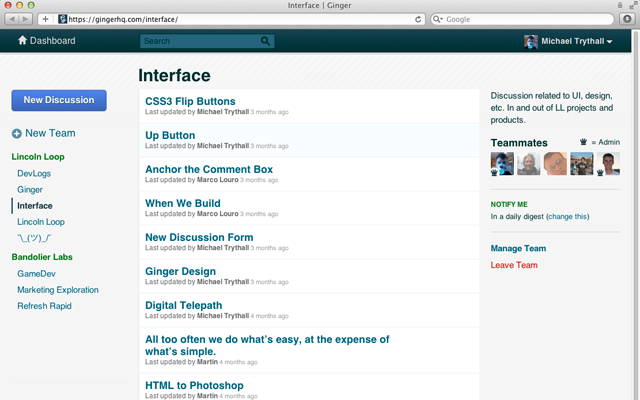Screen dimensions: 640x400
Task: Open the CSS3 Flip Buttons discussion
Action: click(190, 101)
